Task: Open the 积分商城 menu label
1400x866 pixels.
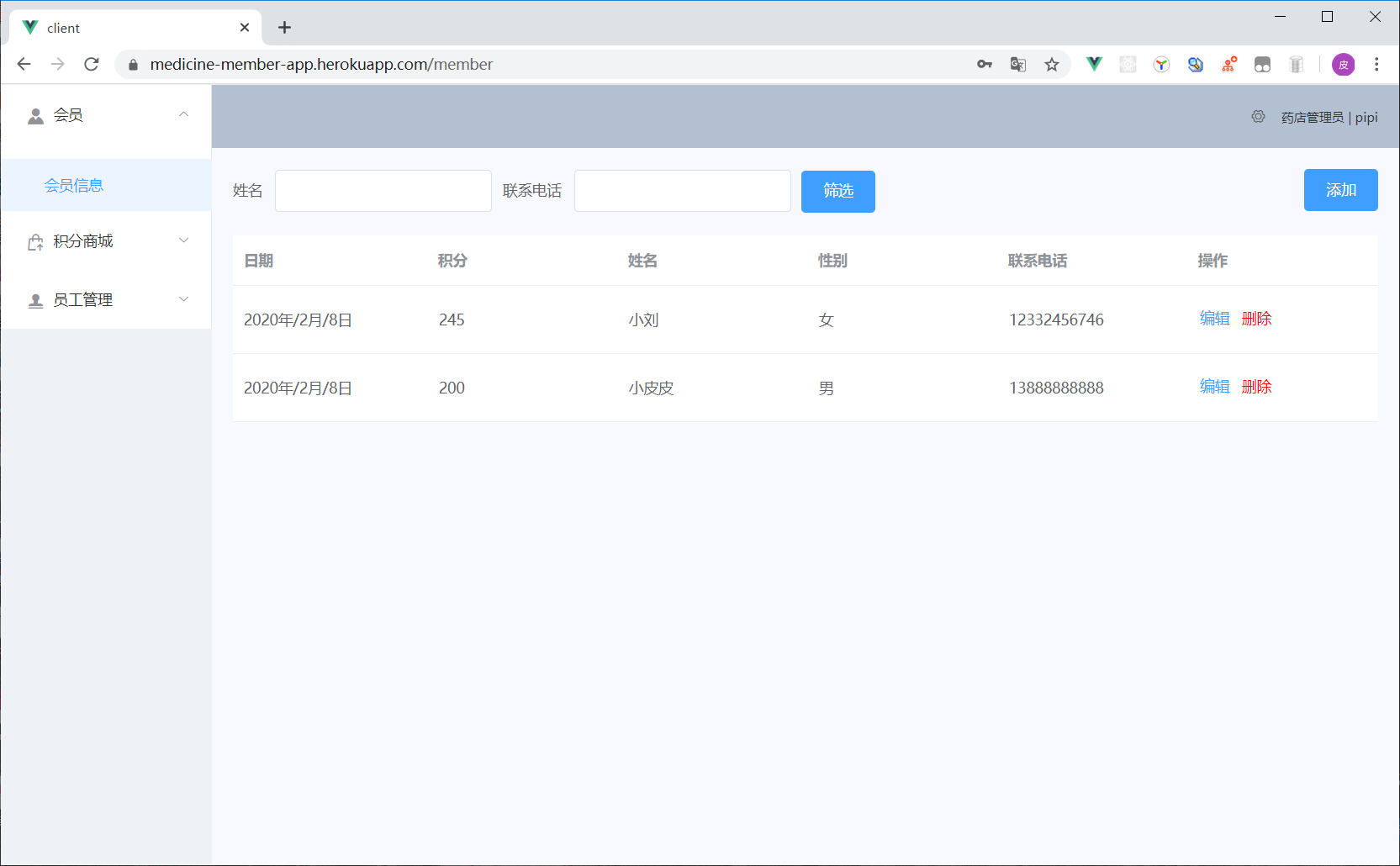Action: (82, 241)
